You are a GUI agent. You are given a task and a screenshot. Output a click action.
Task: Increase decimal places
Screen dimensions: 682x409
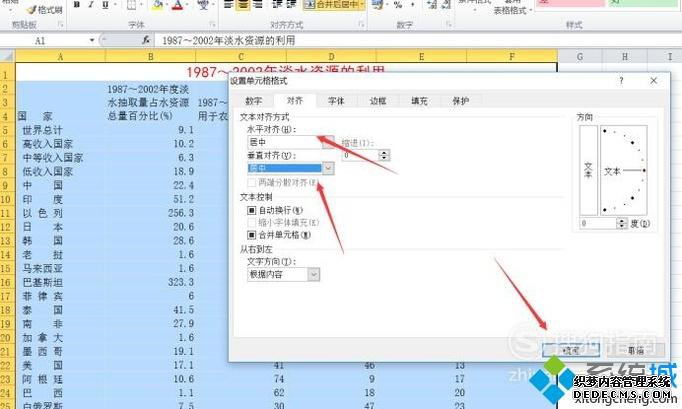coord(431,4)
